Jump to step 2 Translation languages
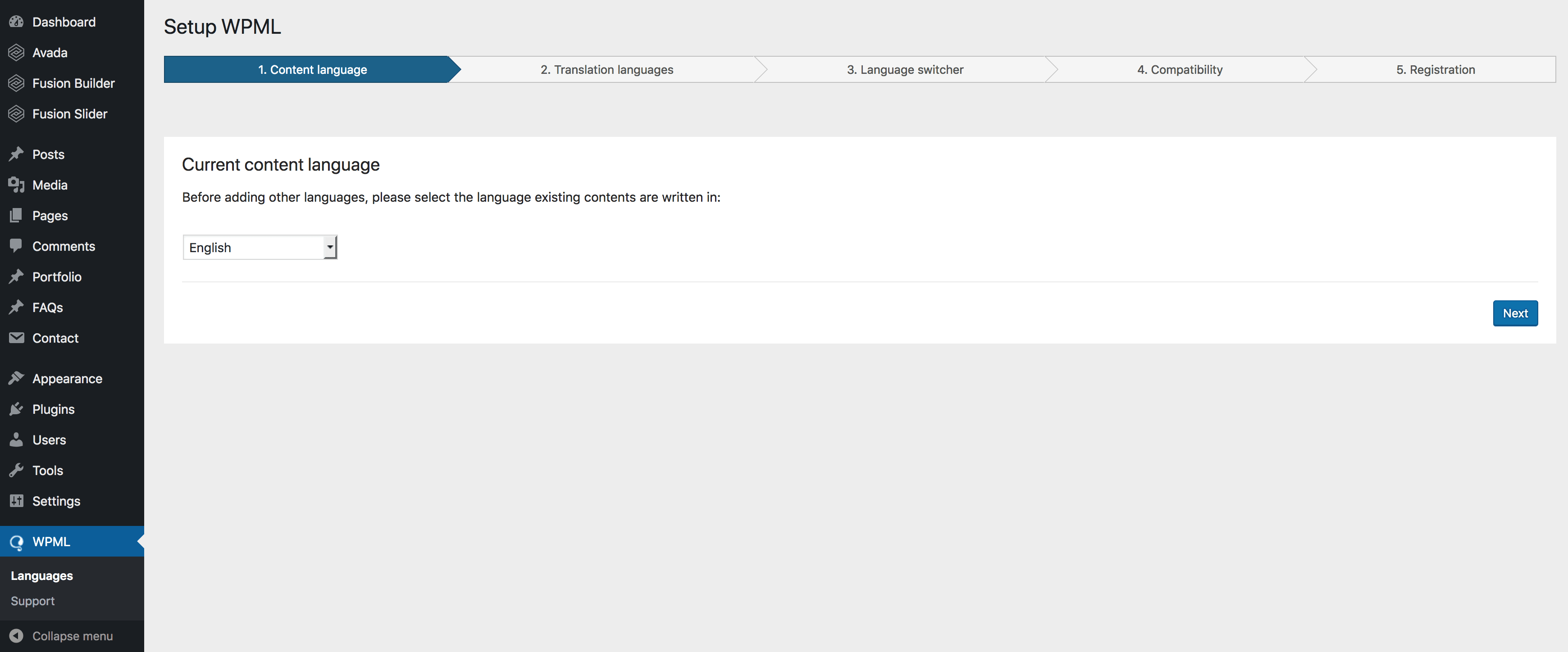 coord(607,69)
